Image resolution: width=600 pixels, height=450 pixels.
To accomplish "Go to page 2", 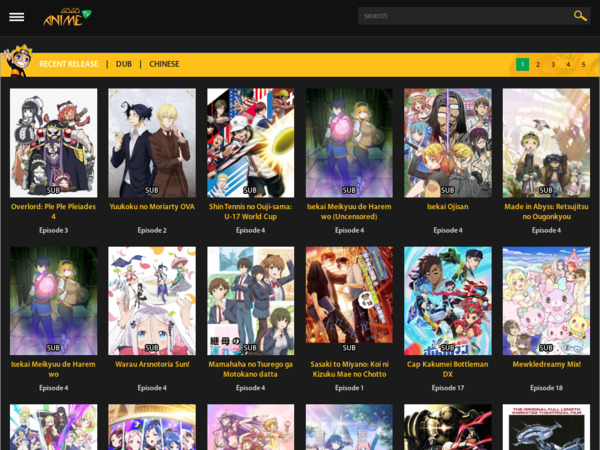I will 538,64.
